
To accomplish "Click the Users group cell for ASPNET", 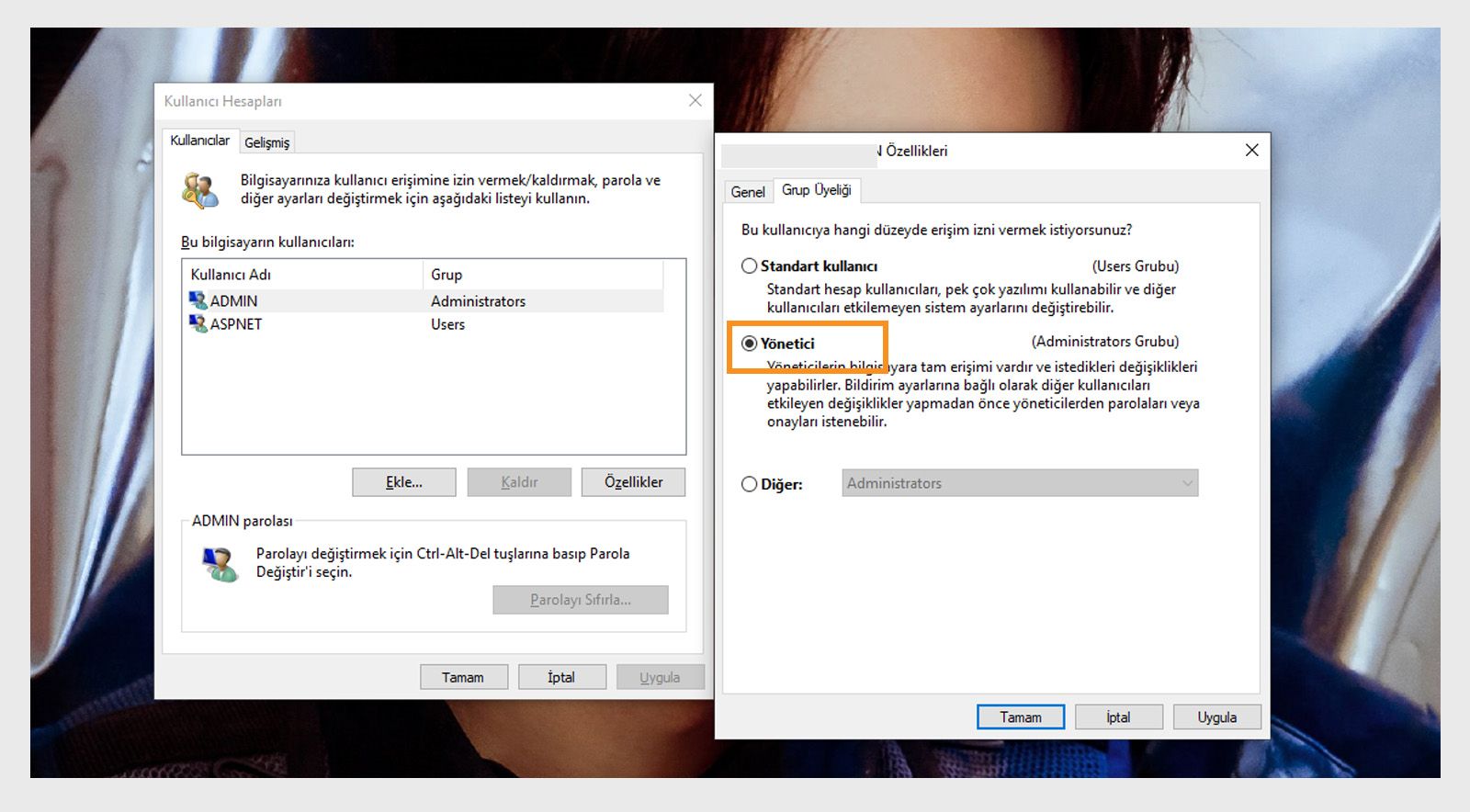I will click(447, 324).
